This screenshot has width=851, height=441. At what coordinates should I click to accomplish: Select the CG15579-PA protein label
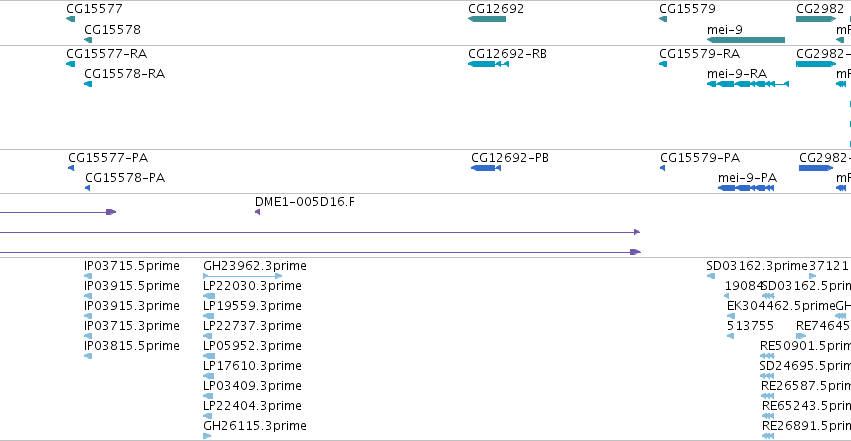700,158
